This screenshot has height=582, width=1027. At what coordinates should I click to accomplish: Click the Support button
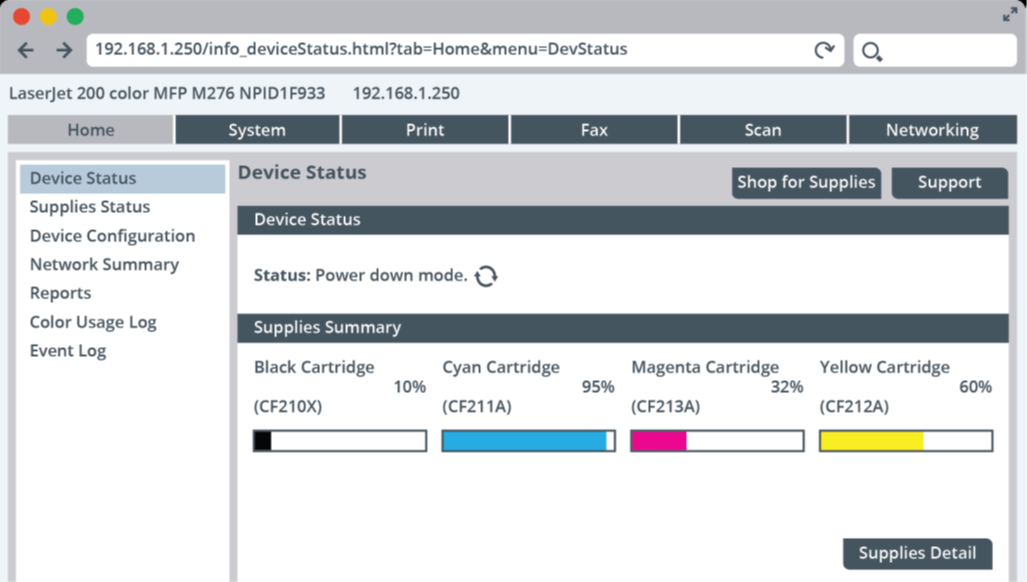950,183
